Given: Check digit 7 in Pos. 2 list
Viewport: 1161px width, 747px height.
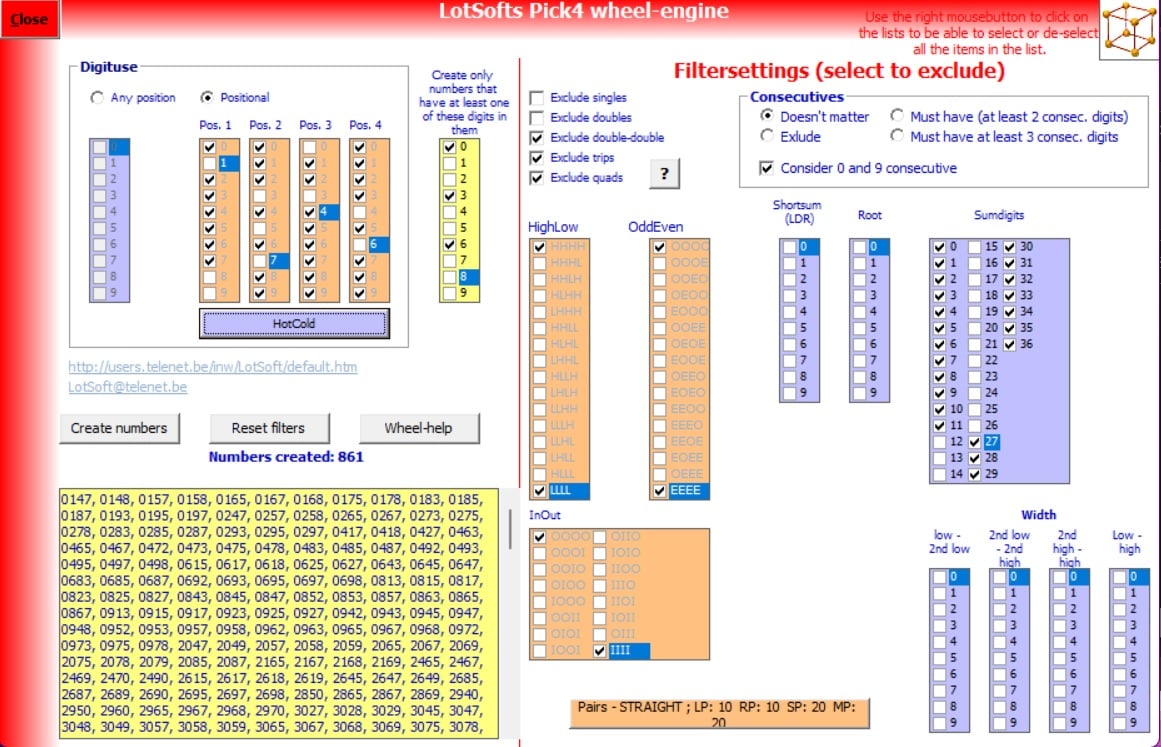Looking at the screenshot, I should click(x=259, y=261).
